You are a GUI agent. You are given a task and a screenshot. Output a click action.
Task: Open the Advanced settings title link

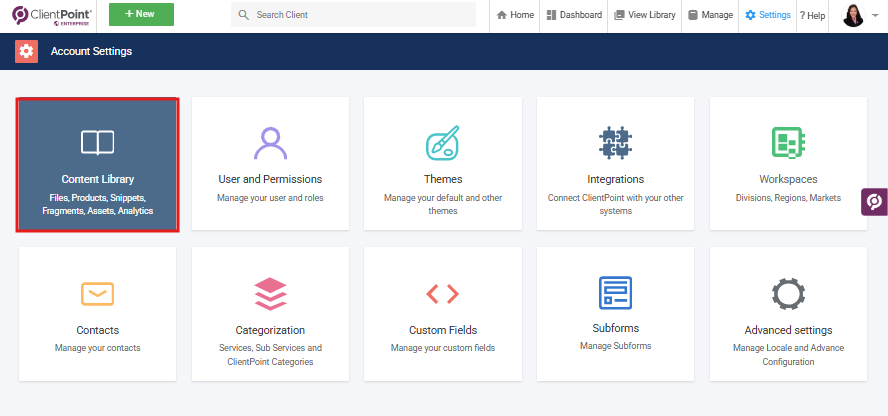[x=788, y=330]
